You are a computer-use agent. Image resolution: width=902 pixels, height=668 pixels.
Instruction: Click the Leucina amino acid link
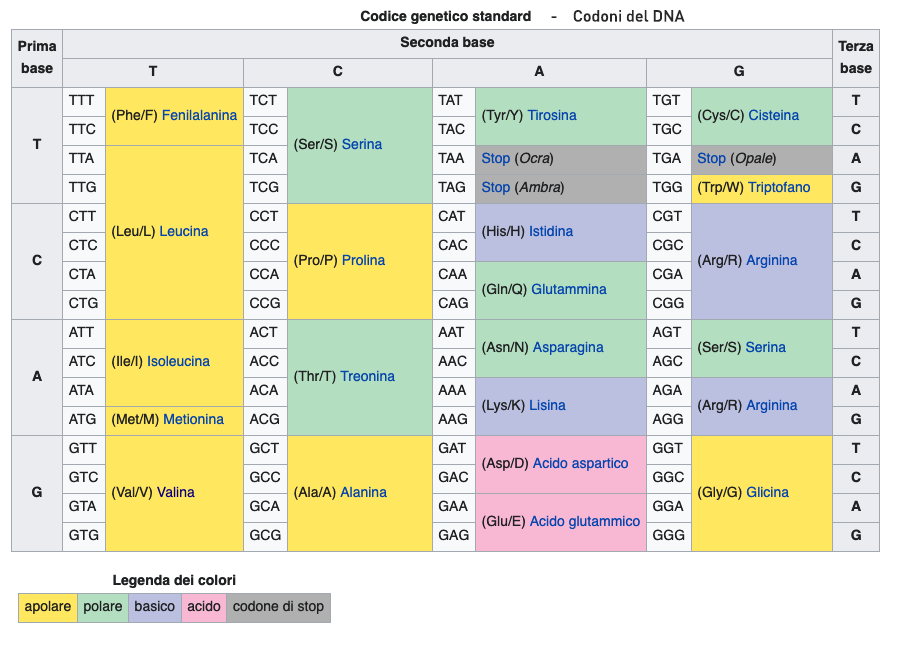pyautogui.click(x=184, y=231)
